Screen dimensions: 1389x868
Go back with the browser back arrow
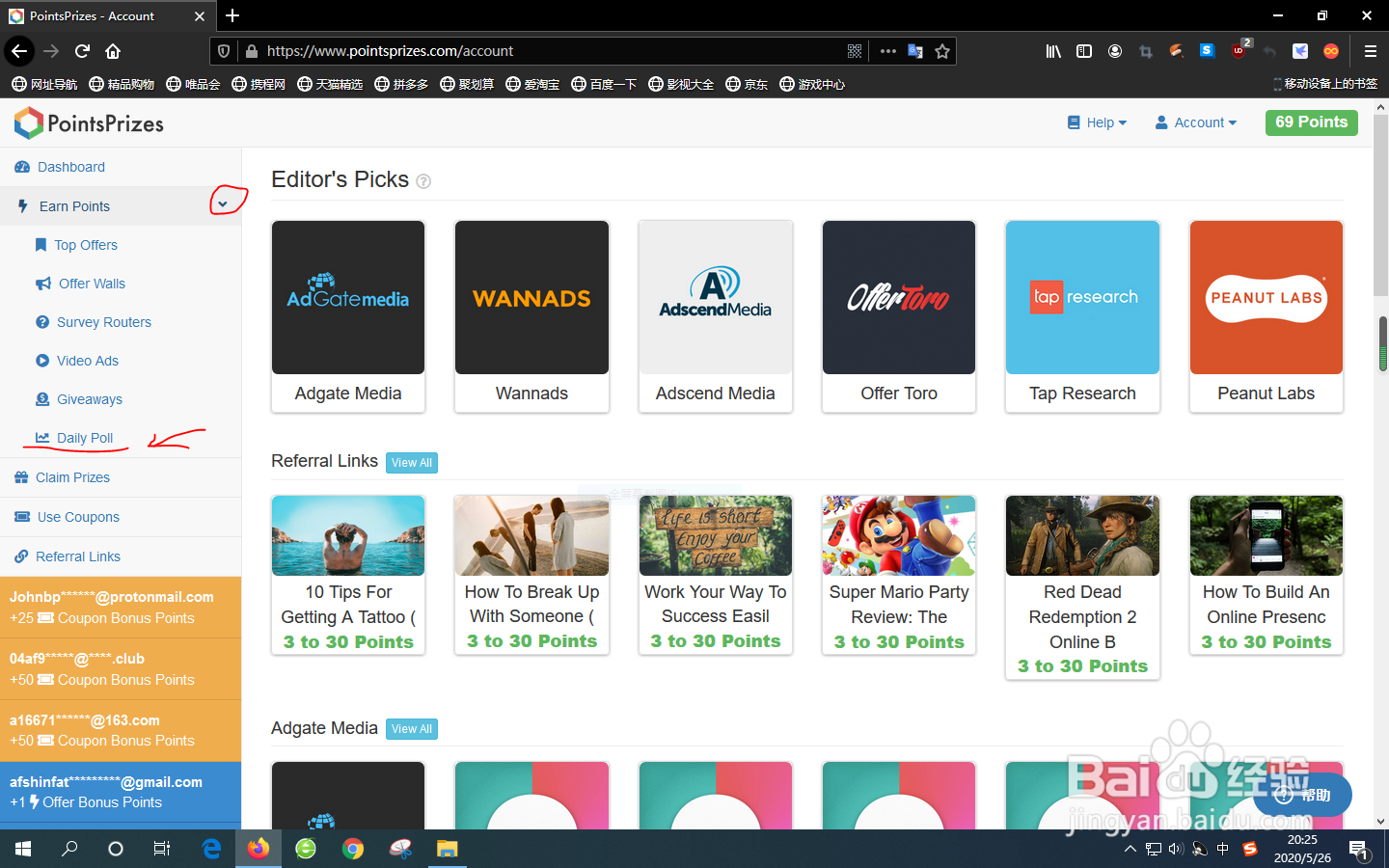pos(19,51)
